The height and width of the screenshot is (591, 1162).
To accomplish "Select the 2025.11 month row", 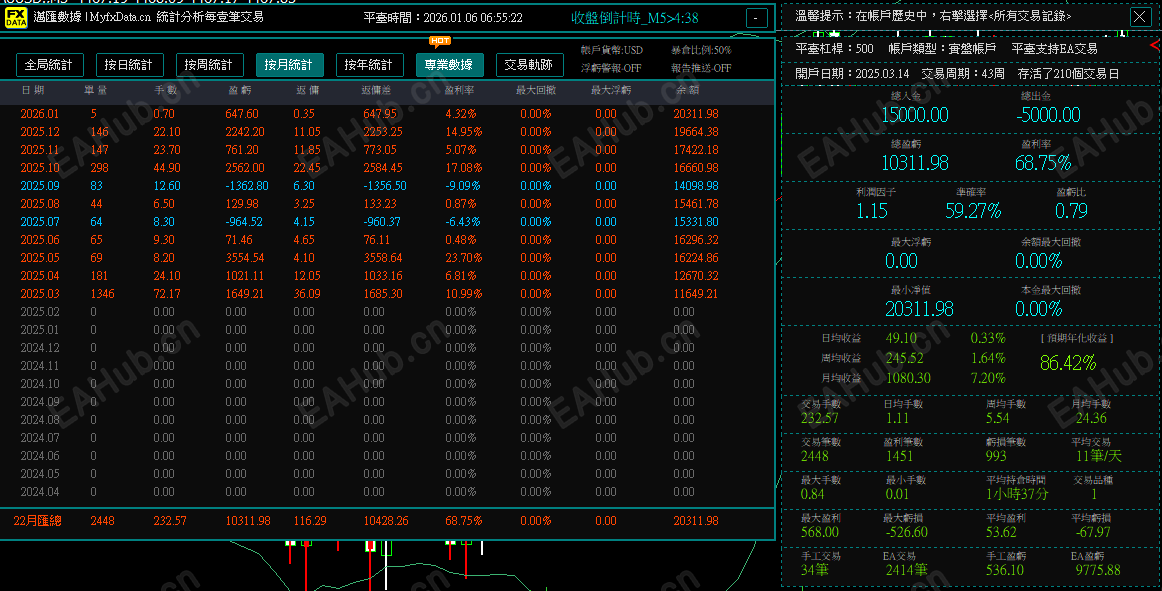I will 387,150.
